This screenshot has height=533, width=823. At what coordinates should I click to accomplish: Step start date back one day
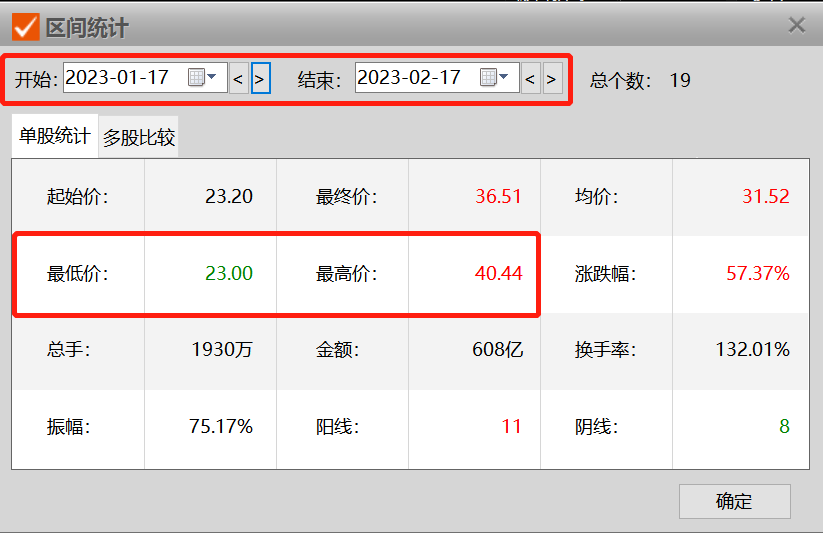click(238, 78)
